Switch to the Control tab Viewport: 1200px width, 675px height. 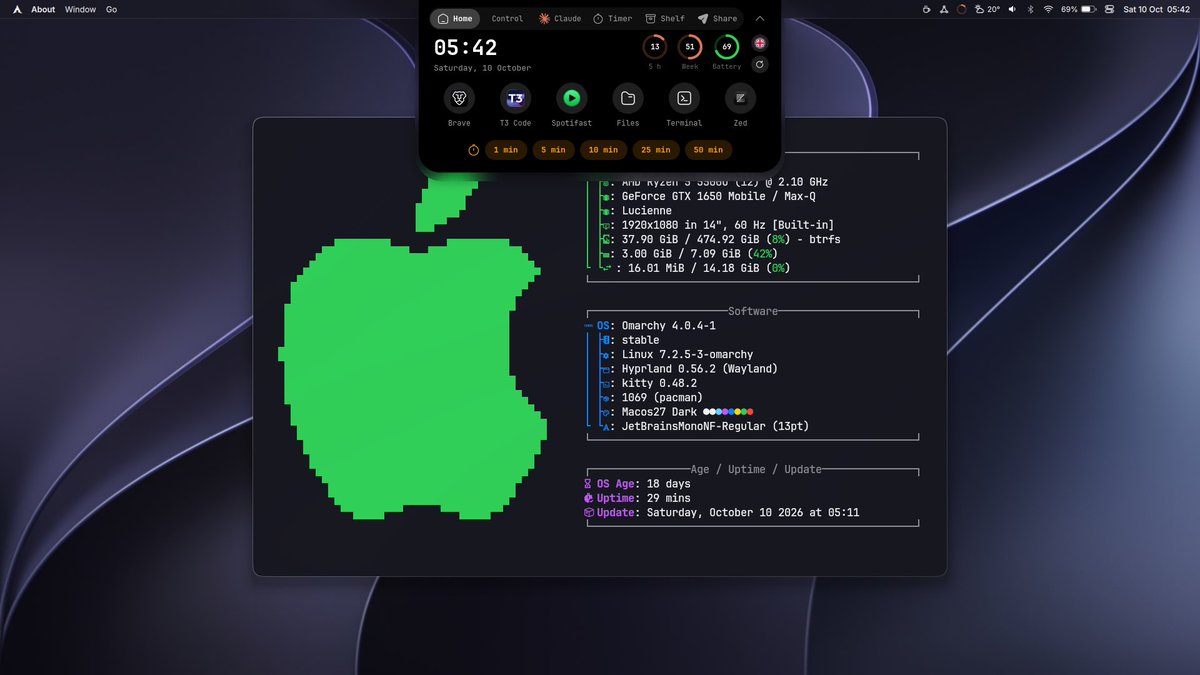pos(507,18)
